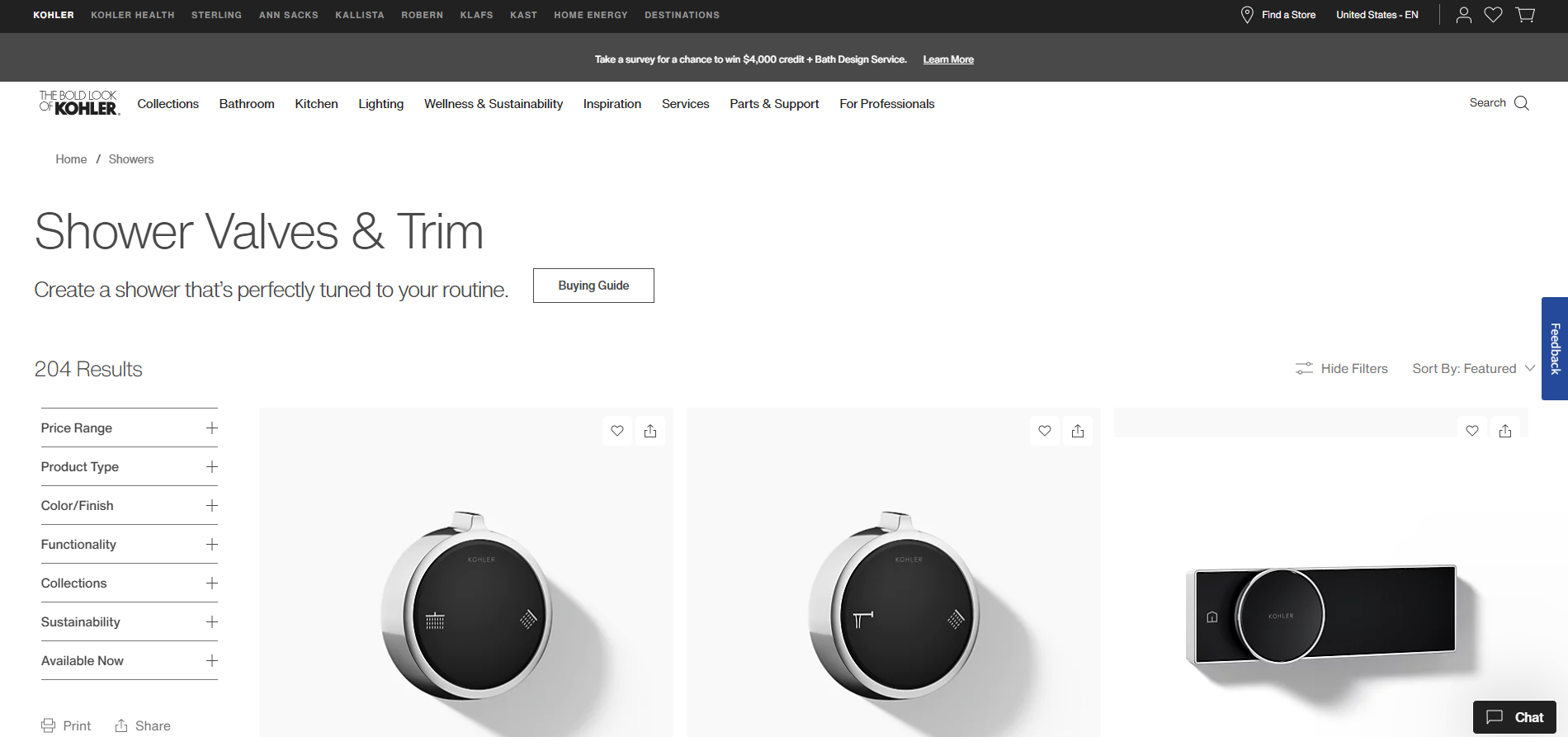Viewport: 1568px width, 737px height.
Task: Click the Print icon below filters
Action: [50, 725]
